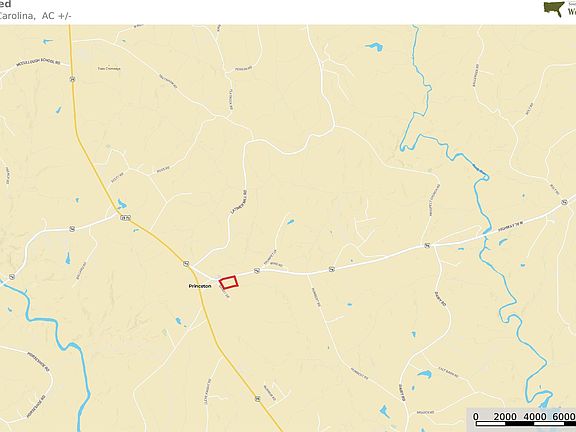576x432 pixels.
Task: Click the route shield on southern yellow highway
Action: point(257,398)
